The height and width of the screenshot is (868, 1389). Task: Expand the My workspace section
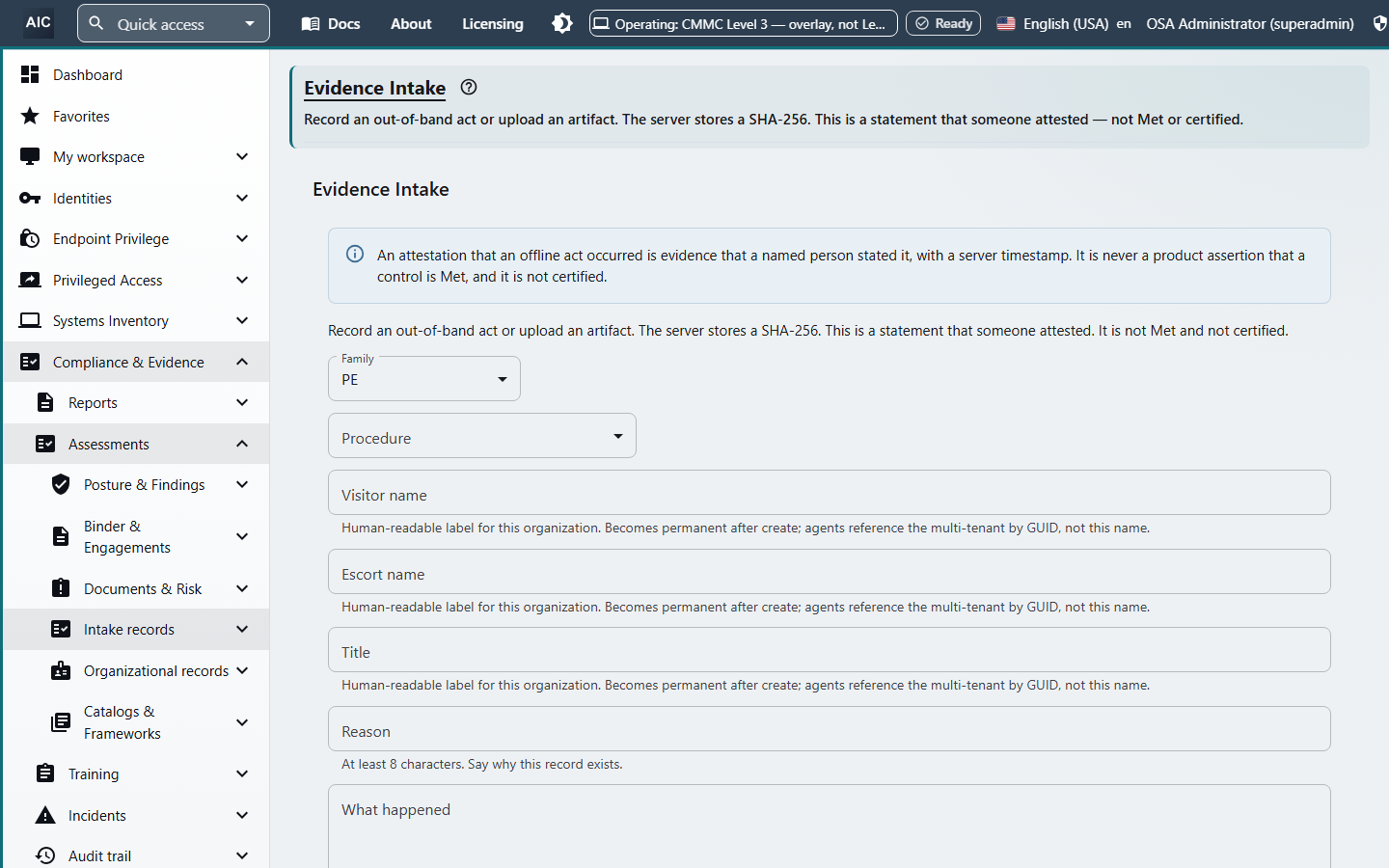coord(242,156)
